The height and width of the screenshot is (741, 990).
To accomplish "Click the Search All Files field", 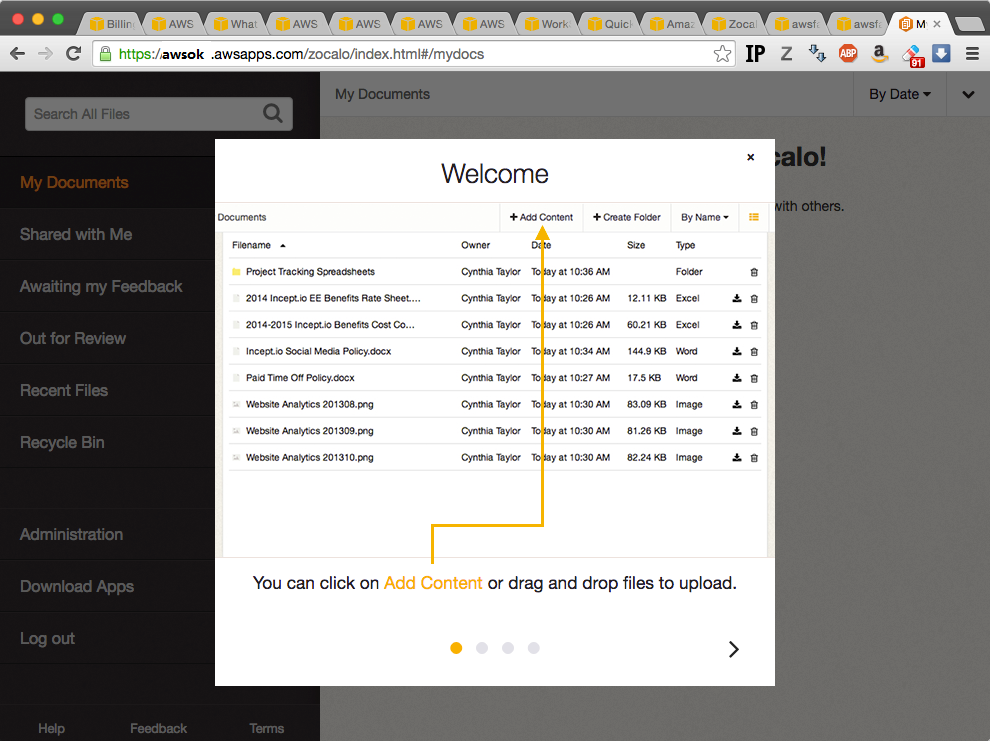I will [158, 114].
